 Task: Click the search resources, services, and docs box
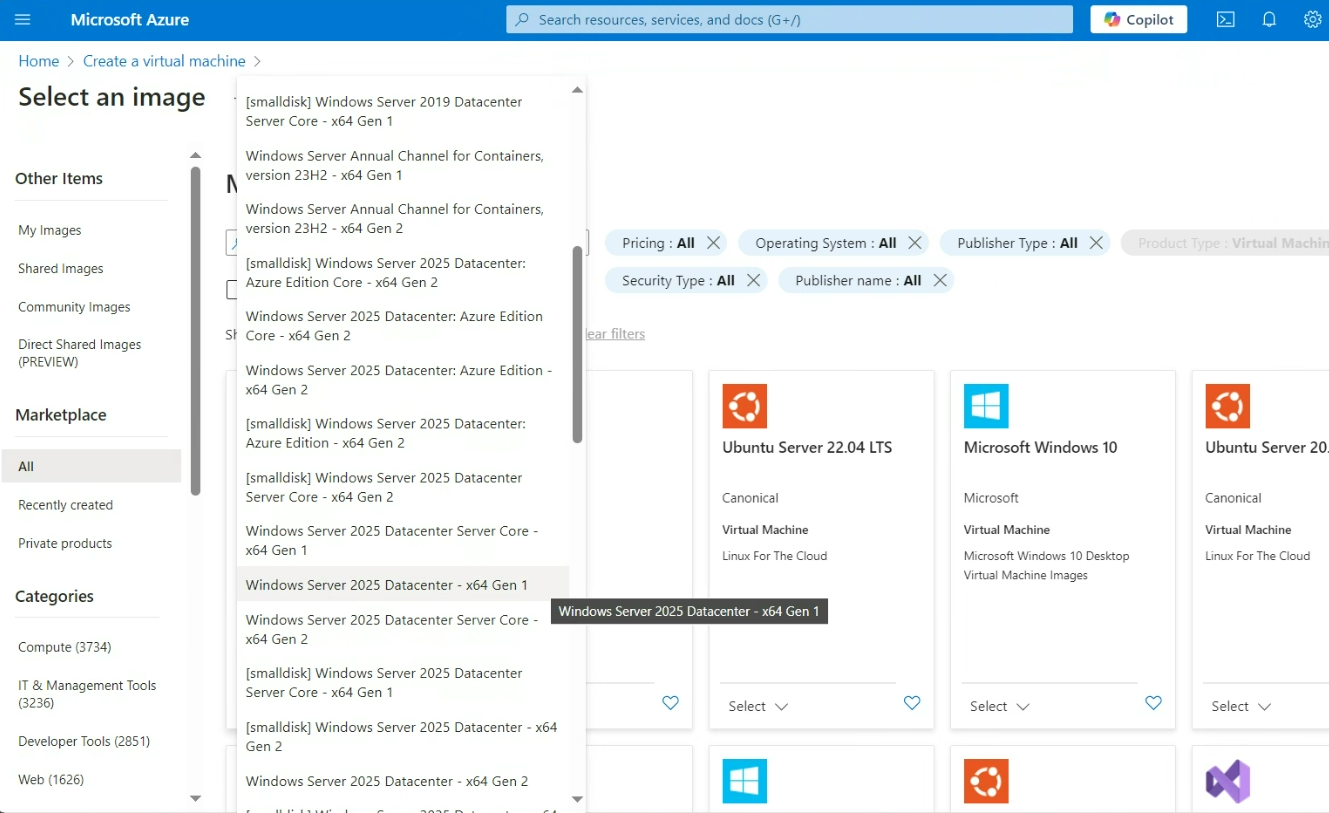click(788, 20)
